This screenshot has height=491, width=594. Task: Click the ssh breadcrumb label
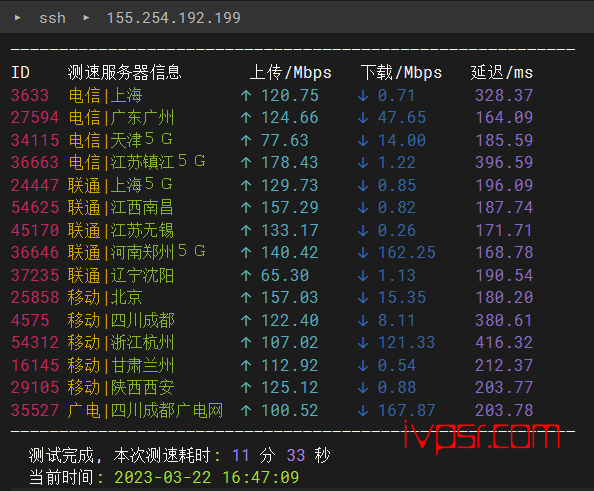pyautogui.click(x=52, y=18)
